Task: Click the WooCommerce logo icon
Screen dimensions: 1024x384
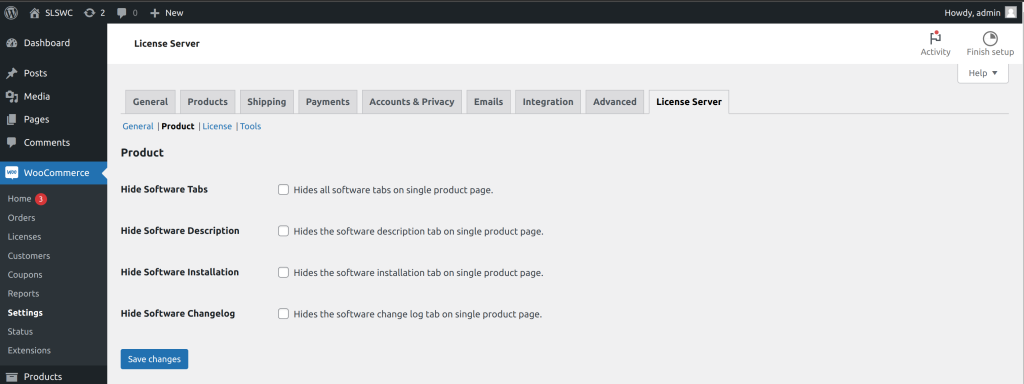Action: [x=12, y=173]
